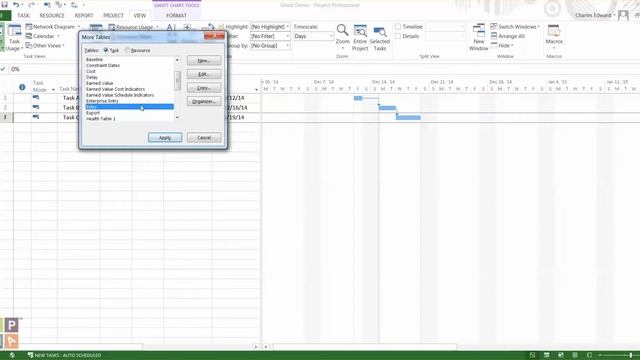Click the blue info indicator column icon
This screenshot has height=360, width=640.
click(22, 87)
